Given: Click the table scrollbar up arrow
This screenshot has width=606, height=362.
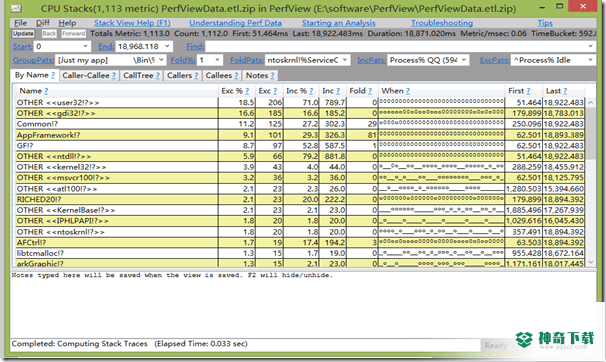Looking at the screenshot, I should coord(591,102).
